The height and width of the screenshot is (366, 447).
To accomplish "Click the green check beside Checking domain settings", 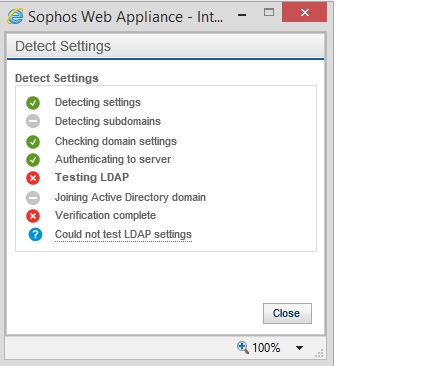I will pyautogui.click(x=33, y=142).
